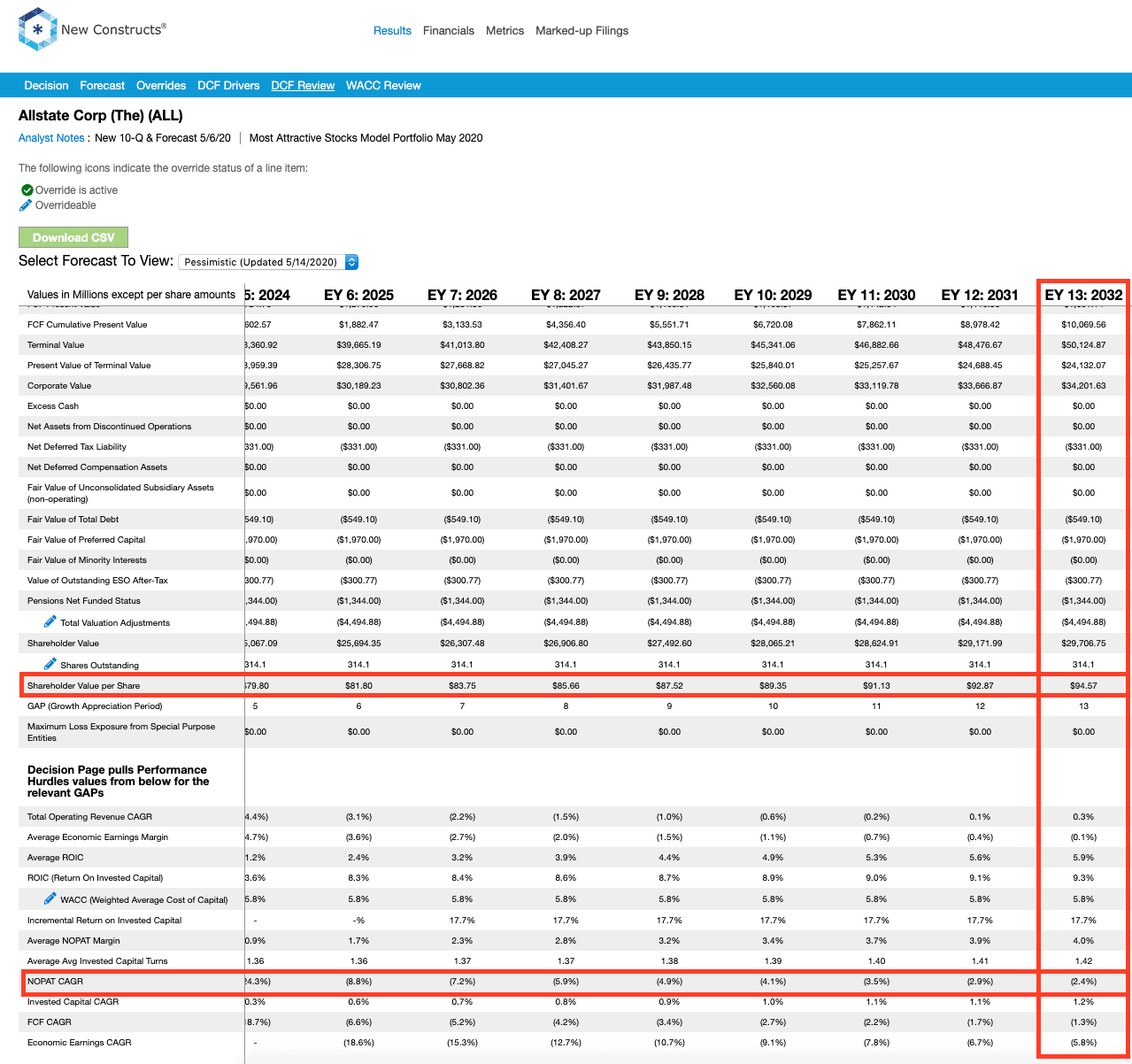Click the pencil icon beside Shares Outstanding

(x=50, y=664)
